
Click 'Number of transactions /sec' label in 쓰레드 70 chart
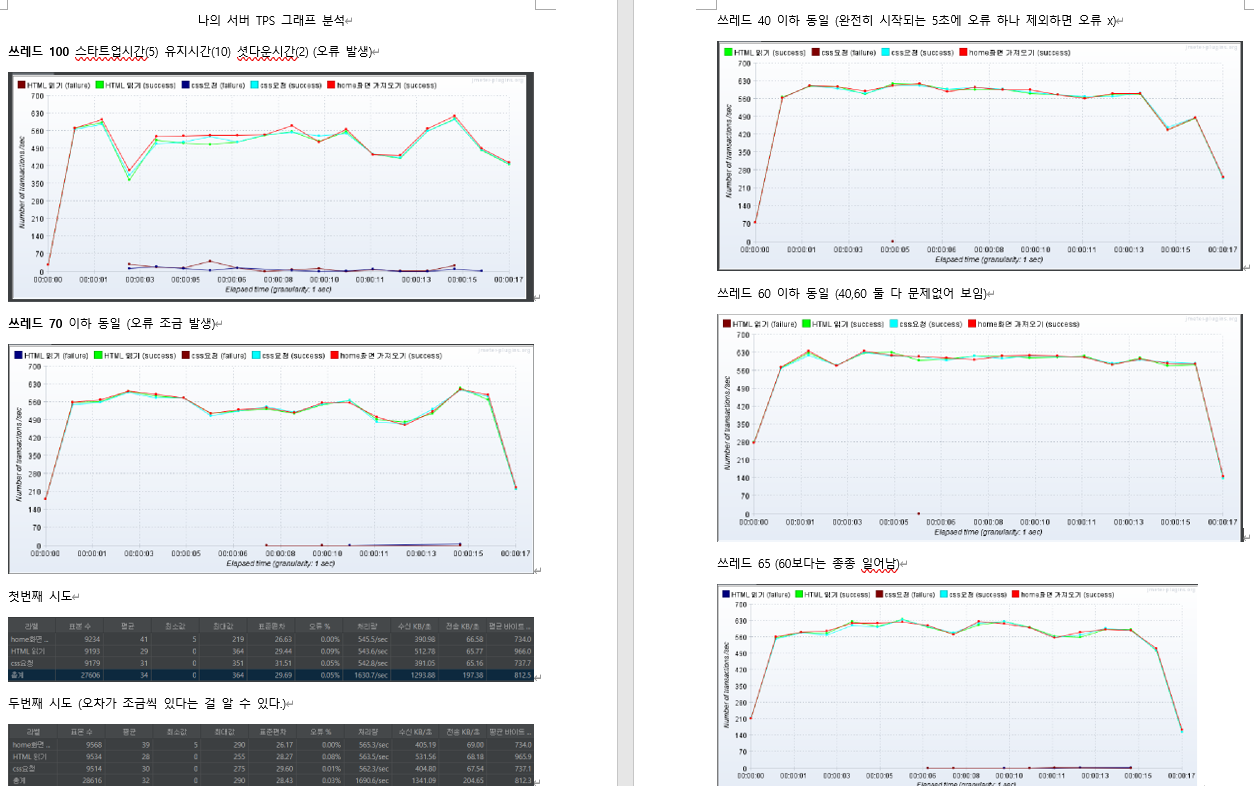(x=19, y=455)
